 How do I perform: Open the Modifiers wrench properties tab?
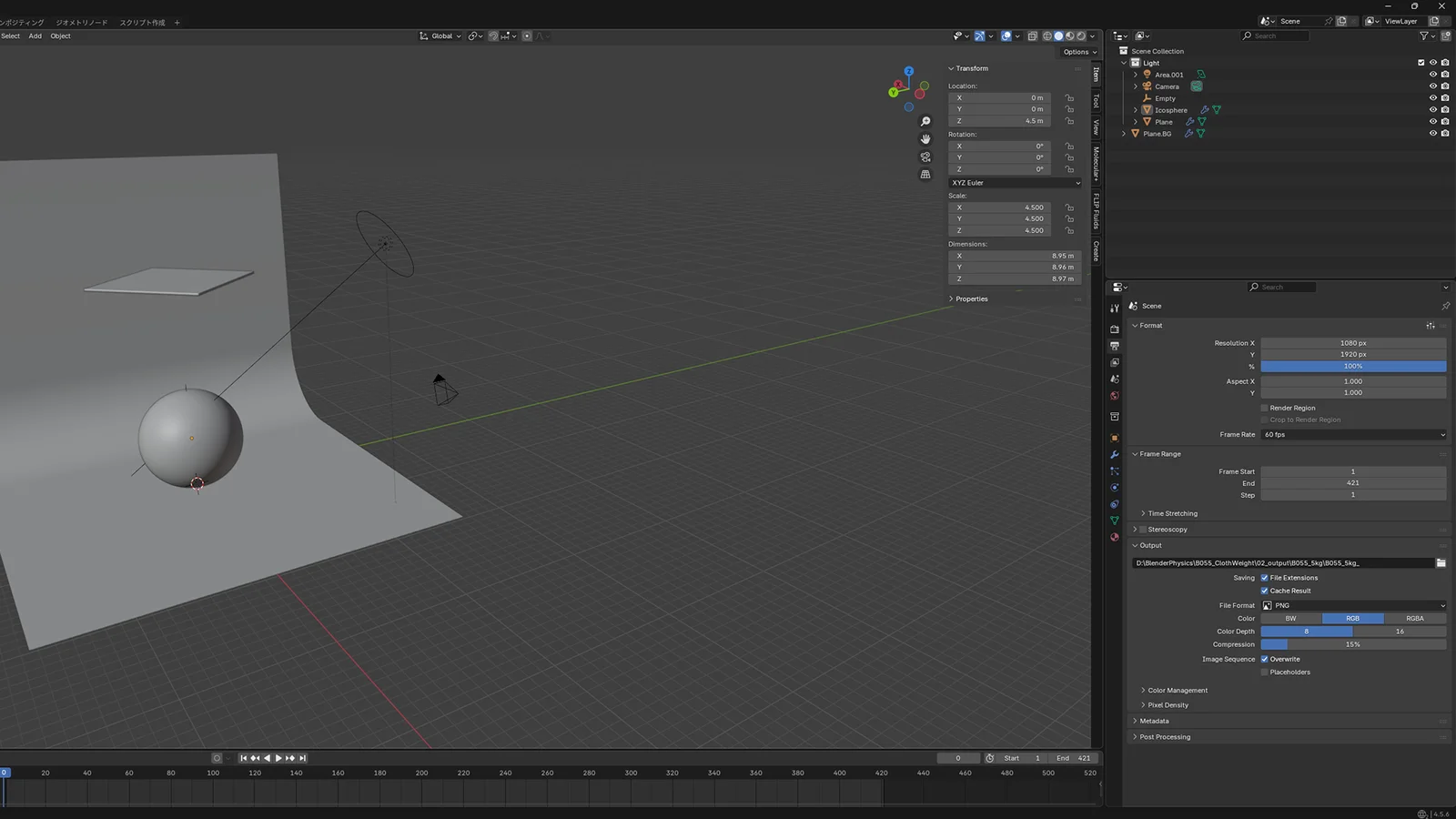pyautogui.click(x=1114, y=454)
